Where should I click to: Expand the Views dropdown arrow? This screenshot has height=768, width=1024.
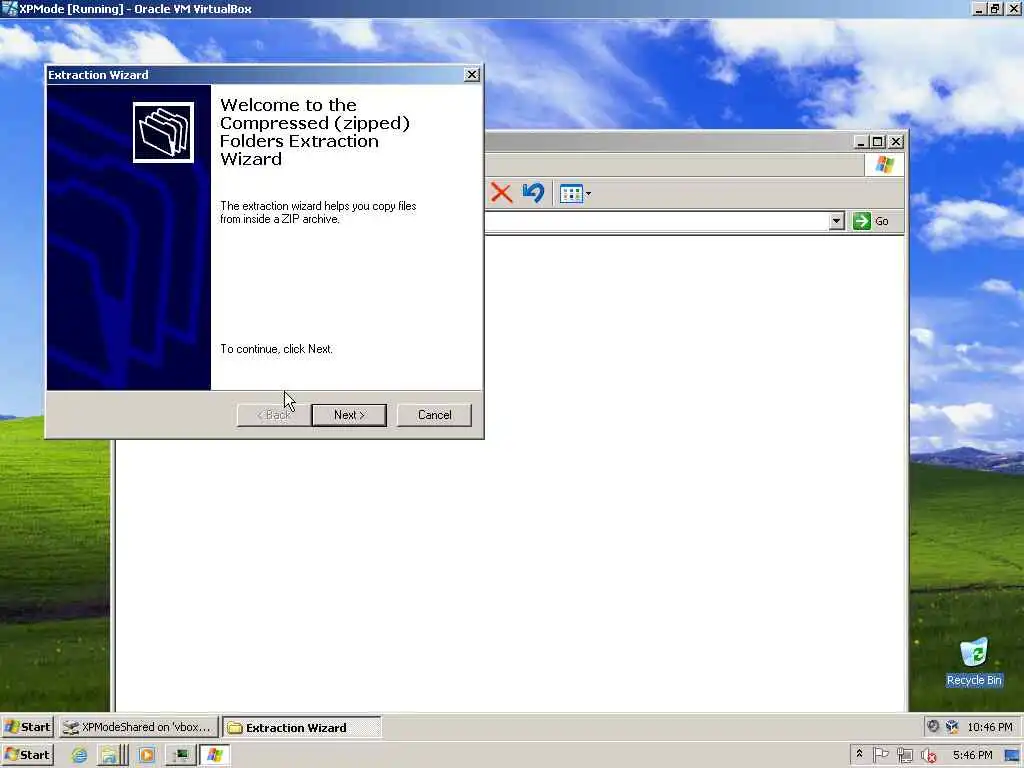pos(588,194)
